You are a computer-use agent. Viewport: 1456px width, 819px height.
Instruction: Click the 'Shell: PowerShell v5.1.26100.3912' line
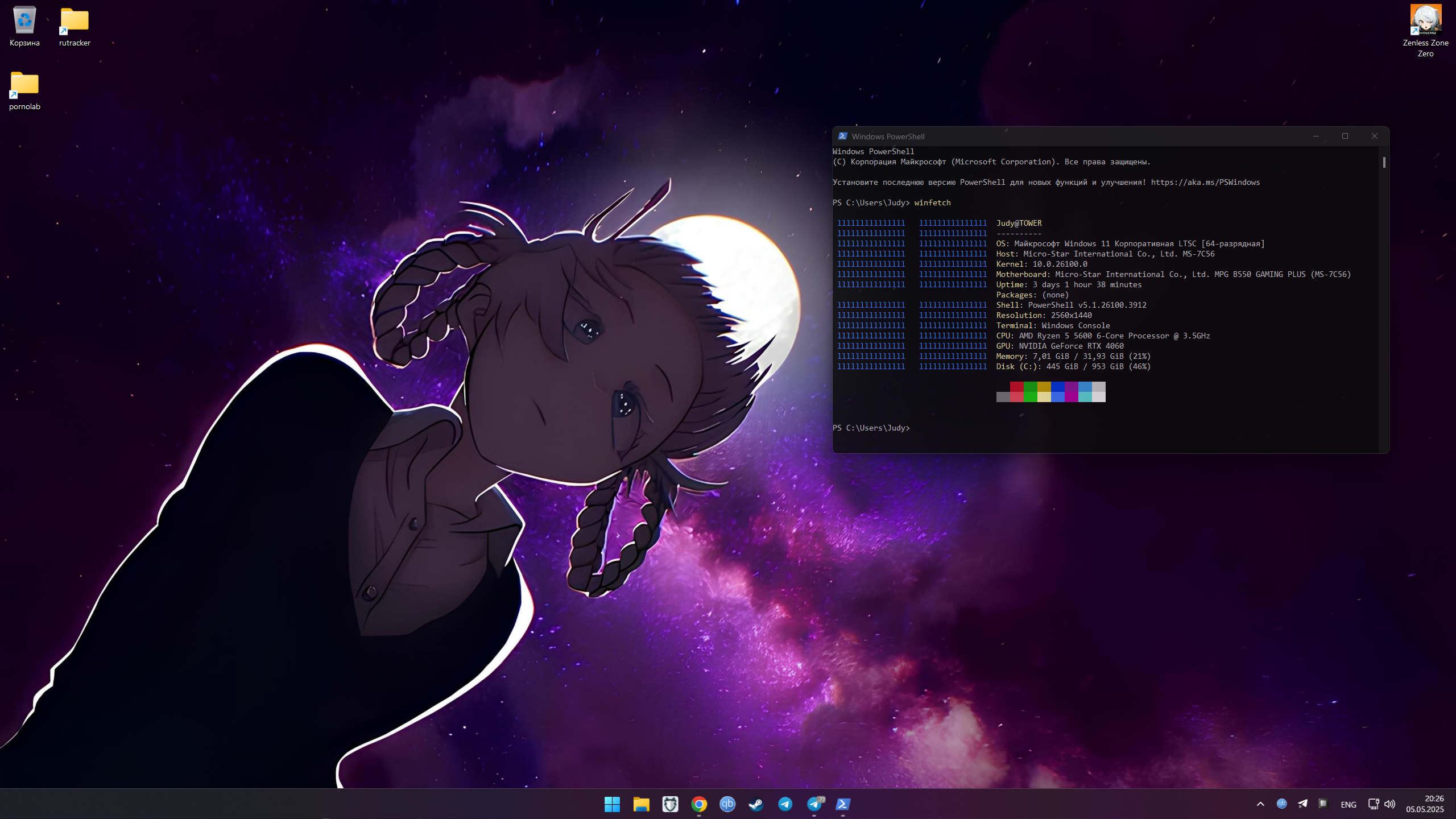point(1072,305)
